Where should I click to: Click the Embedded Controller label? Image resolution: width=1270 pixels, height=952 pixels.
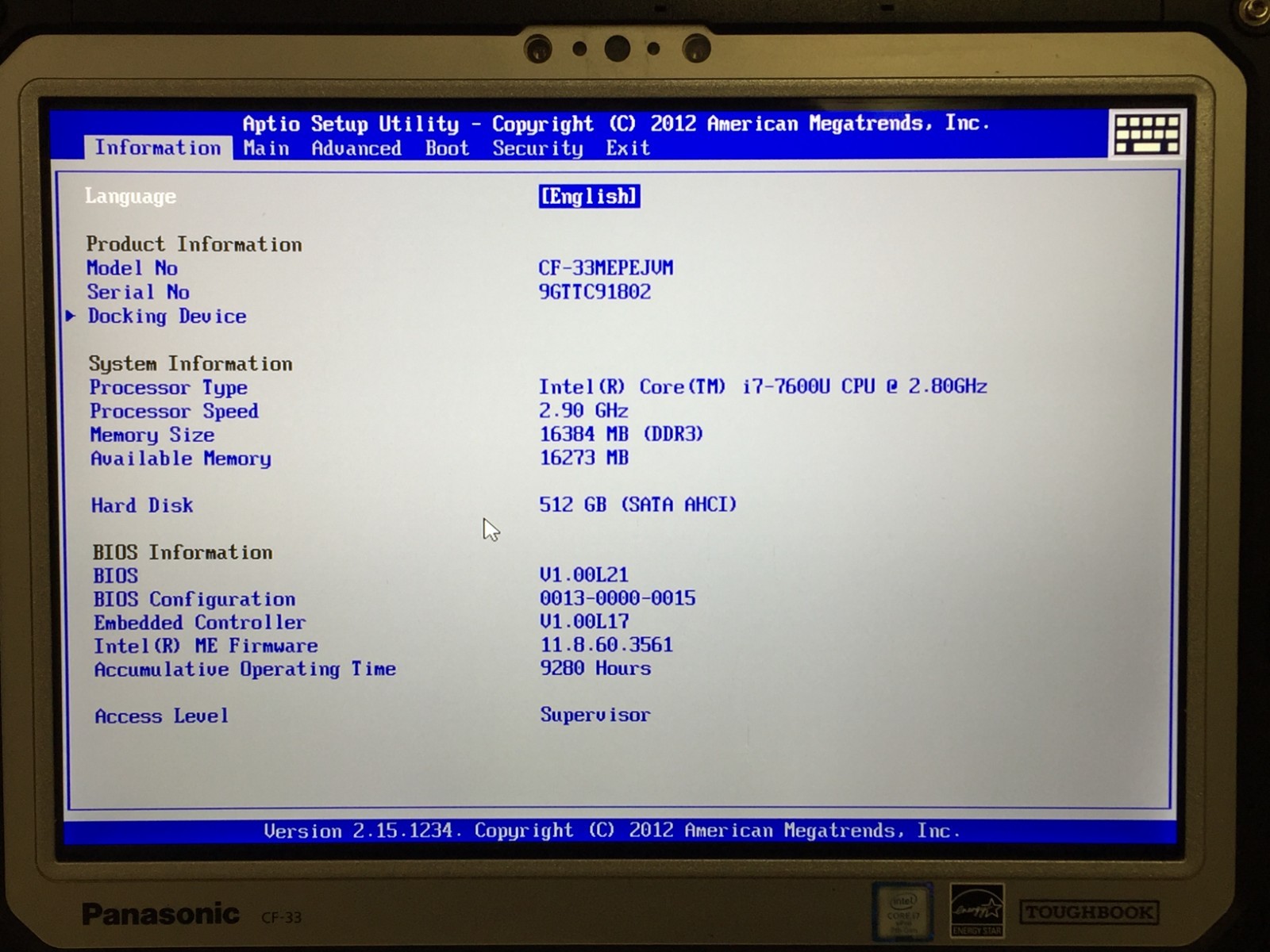click(x=199, y=623)
